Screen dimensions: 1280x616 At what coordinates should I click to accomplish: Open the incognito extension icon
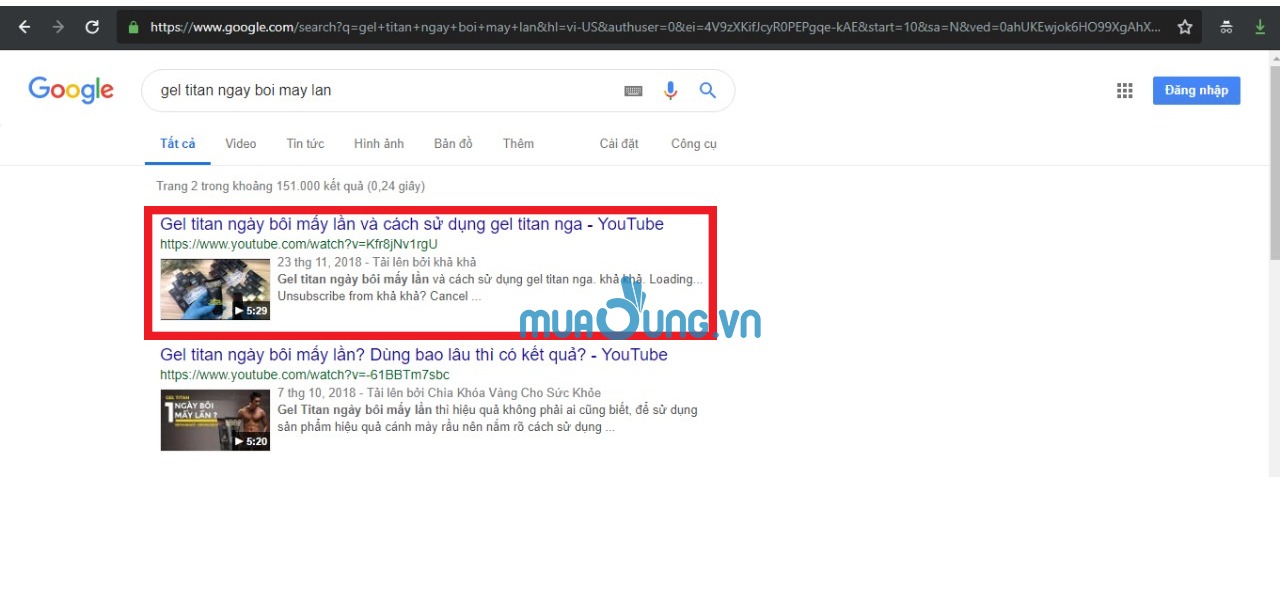pyautogui.click(x=1227, y=27)
